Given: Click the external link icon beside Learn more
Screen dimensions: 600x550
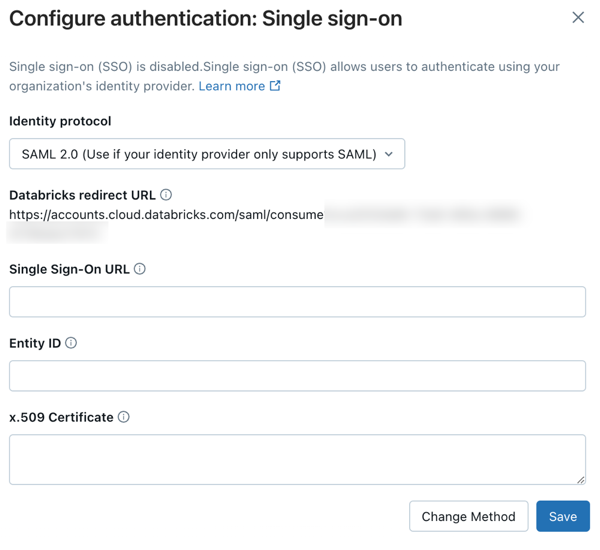Looking at the screenshot, I should [x=275, y=86].
